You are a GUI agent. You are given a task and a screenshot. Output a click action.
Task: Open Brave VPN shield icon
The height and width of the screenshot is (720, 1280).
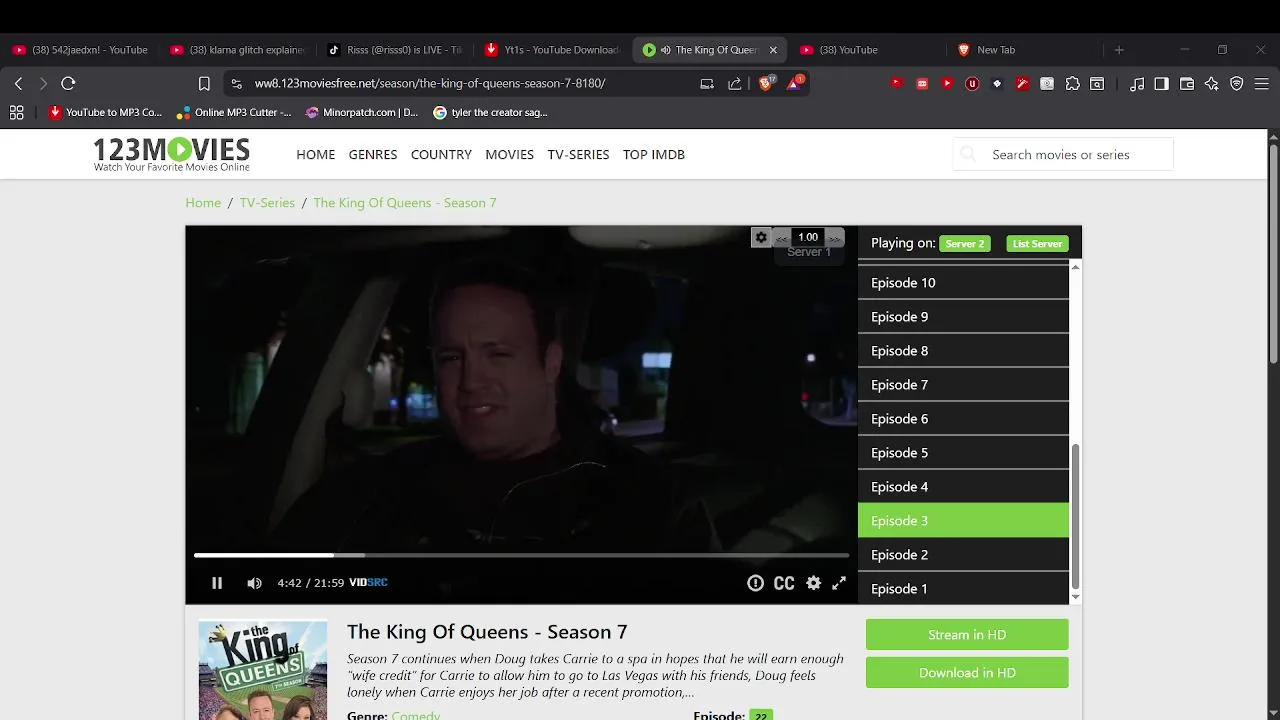click(x=1237, y=84)
